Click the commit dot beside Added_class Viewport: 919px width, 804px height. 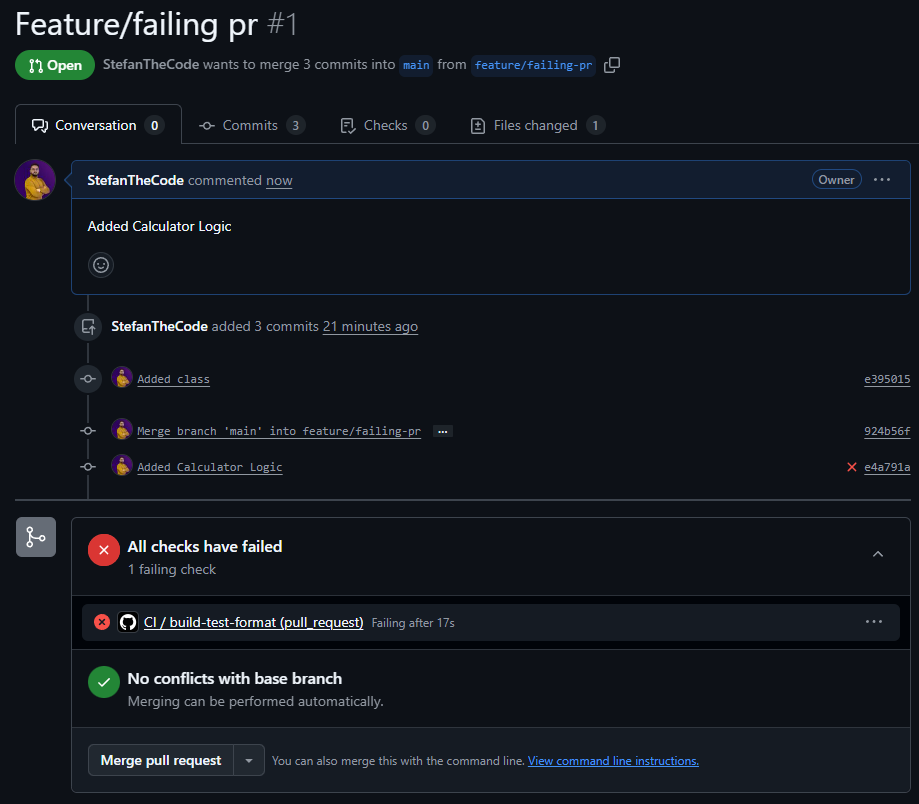click(87, 378)
